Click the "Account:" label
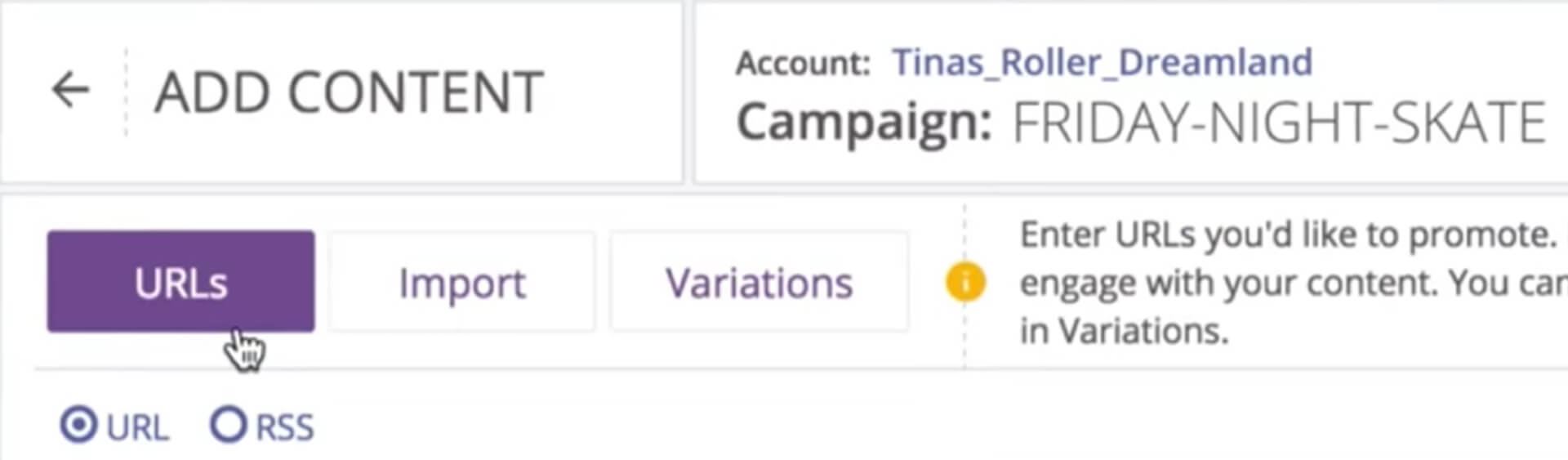 click(x=803, y=63)
